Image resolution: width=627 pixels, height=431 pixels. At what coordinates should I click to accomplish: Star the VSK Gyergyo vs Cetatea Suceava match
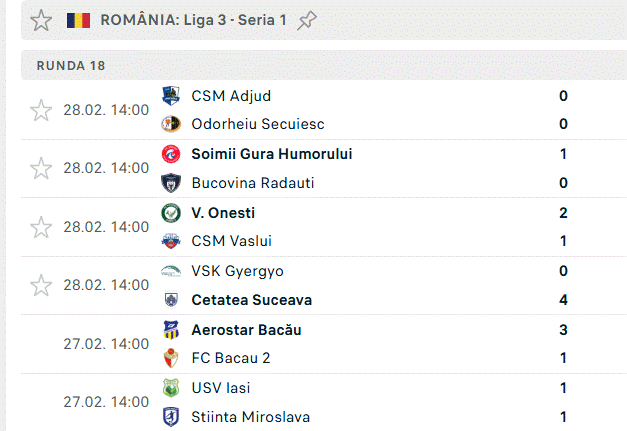pos(41,285)
